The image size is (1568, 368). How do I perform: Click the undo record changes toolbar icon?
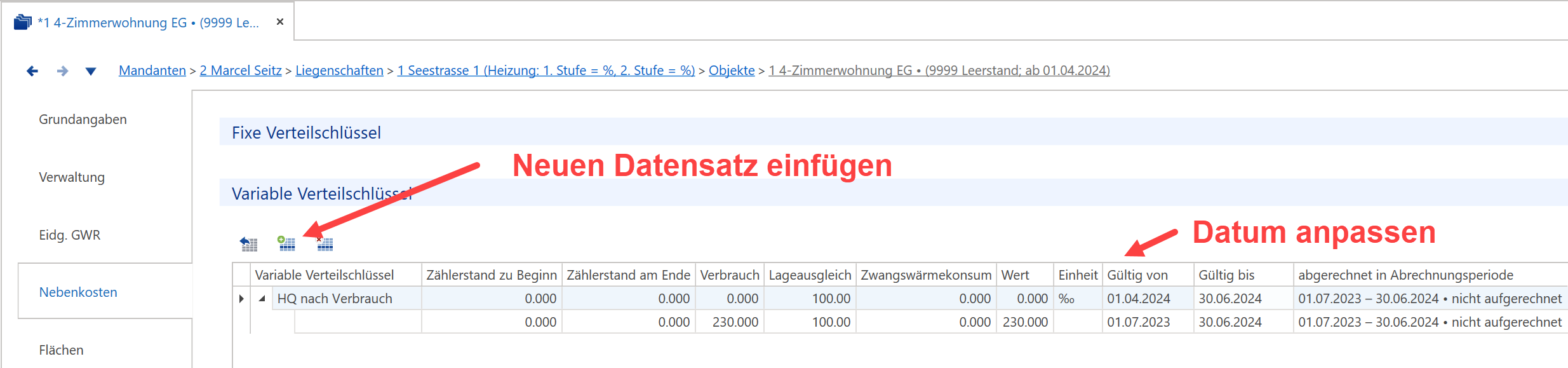248,243
